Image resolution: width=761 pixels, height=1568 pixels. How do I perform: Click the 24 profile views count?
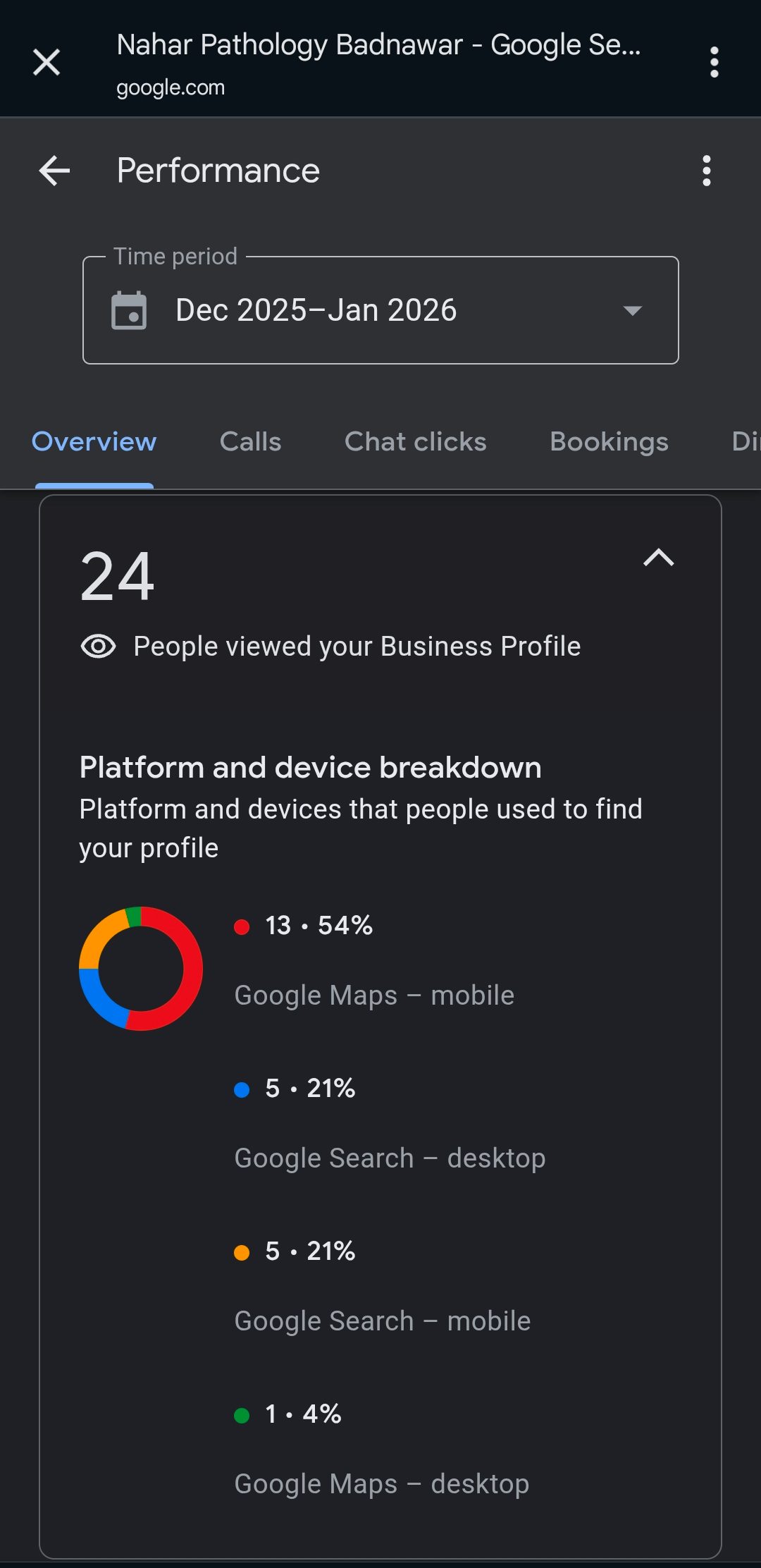click(118, 577)
